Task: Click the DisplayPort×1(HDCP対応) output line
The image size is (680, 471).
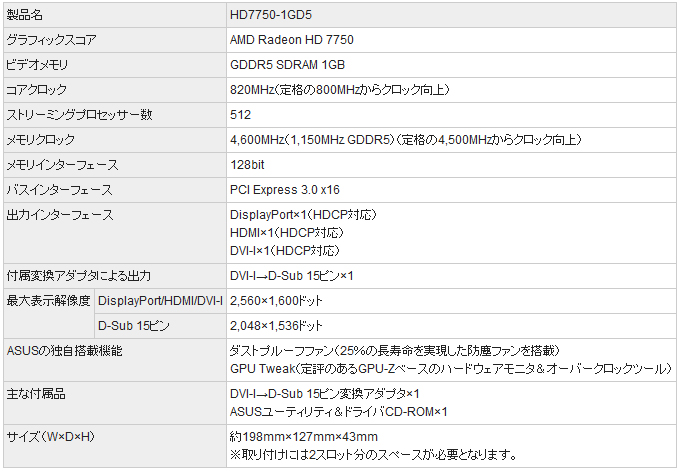Action: point(303,215)
